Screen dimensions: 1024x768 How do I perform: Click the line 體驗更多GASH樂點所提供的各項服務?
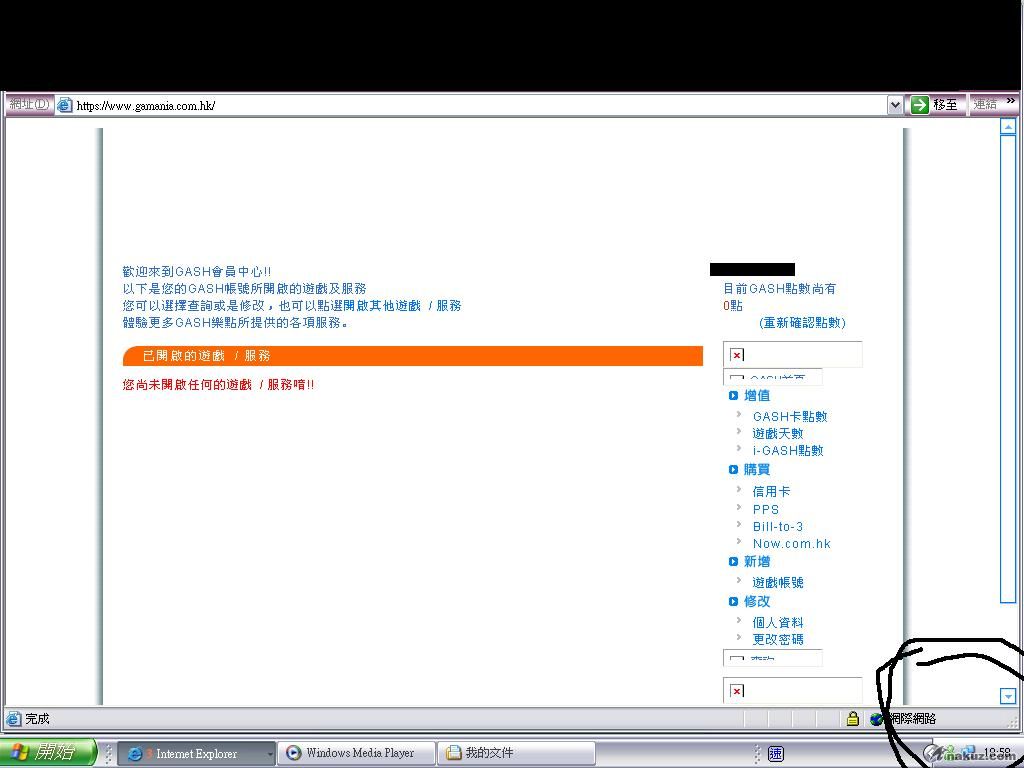236,323
